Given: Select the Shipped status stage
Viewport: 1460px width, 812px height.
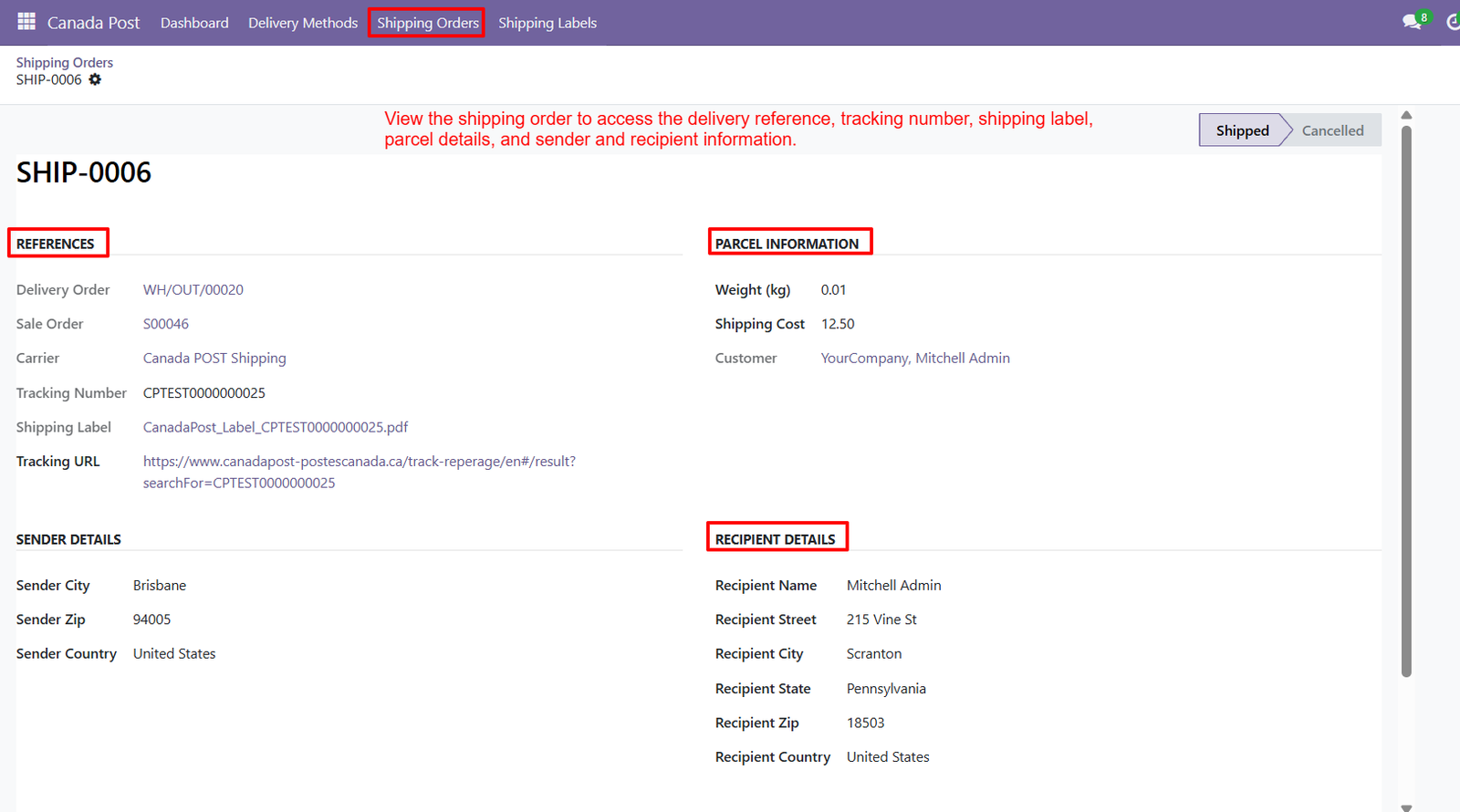Looking at the screenshot, I should point(1242,130).
